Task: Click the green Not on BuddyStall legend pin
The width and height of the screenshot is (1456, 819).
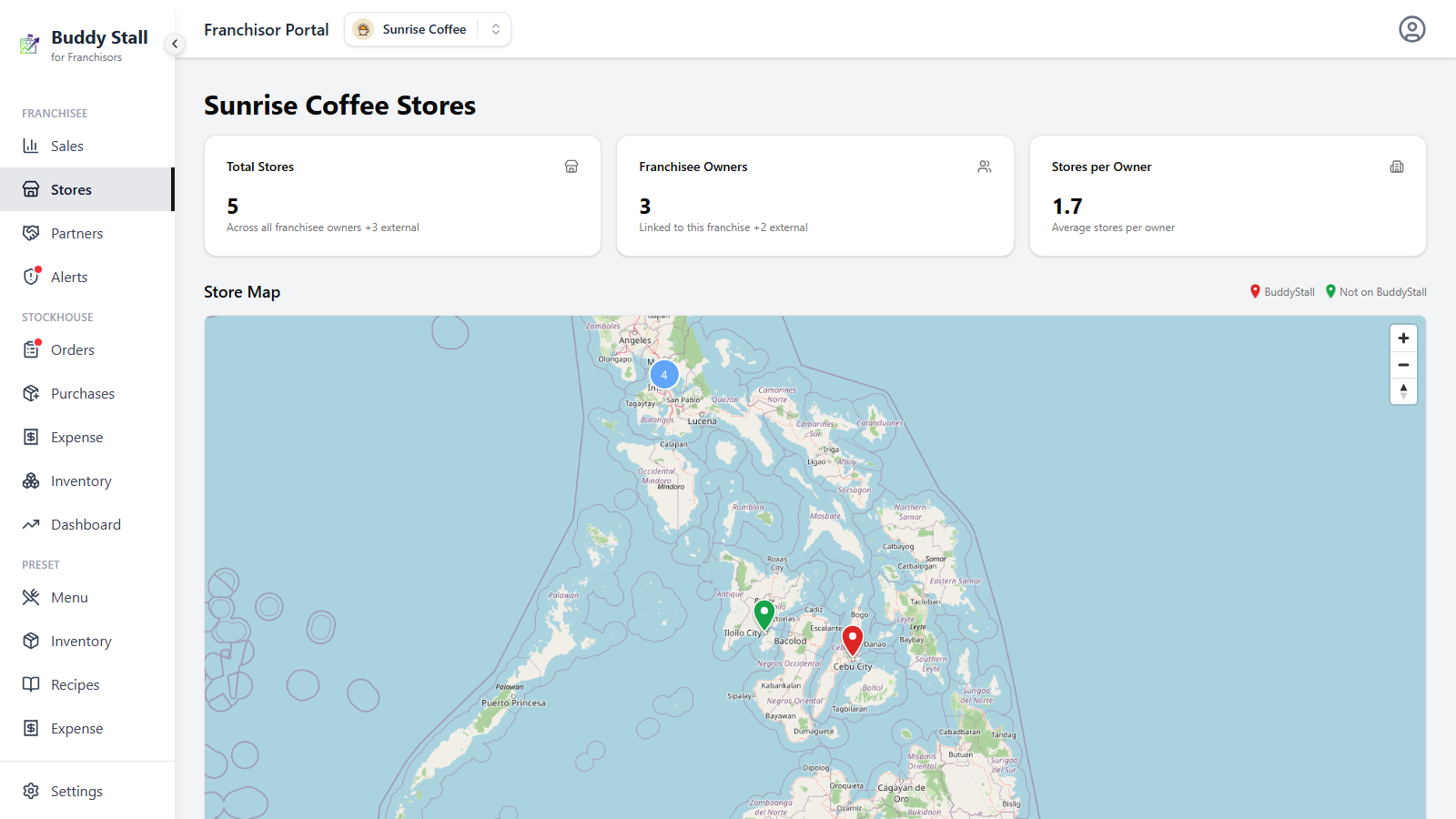Action: 1330,291
